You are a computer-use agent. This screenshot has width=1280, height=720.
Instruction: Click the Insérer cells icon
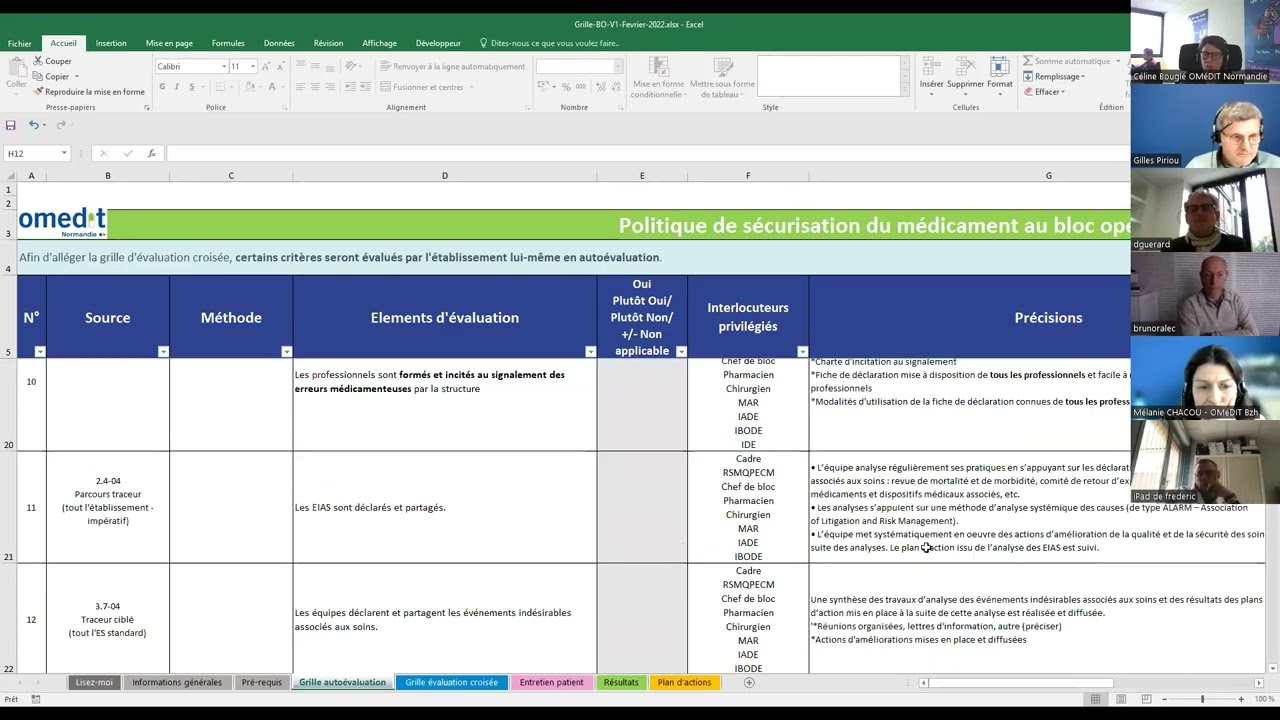coord(931,67)
